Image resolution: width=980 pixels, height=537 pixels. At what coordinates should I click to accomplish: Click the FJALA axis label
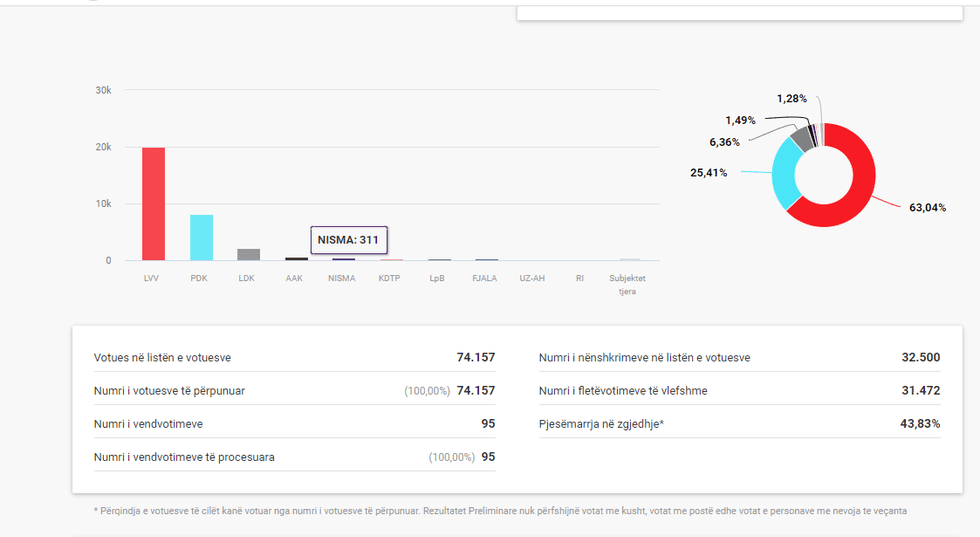485,278
